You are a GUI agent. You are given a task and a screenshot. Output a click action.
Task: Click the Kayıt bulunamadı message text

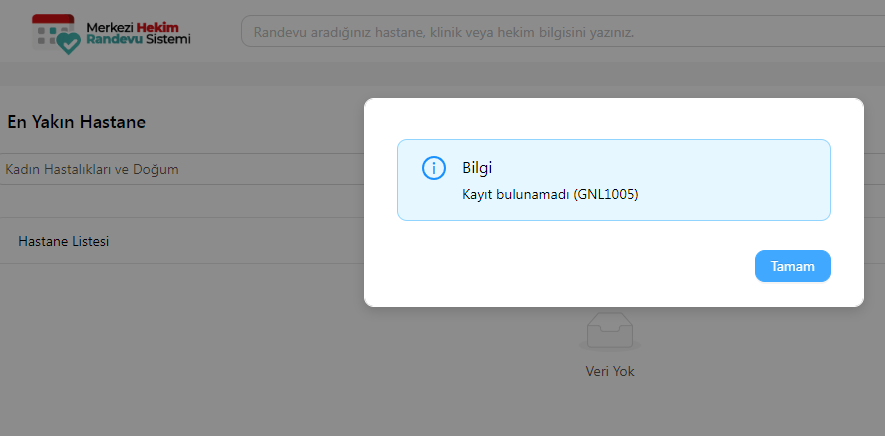click(516, 194)
